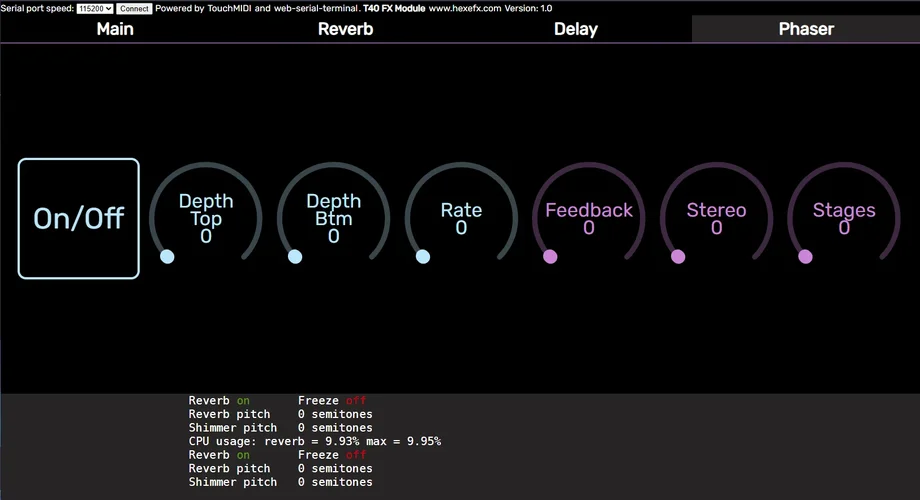Switch to the Main tab
The height and width of the screenshot is (500, 920).
115,29
